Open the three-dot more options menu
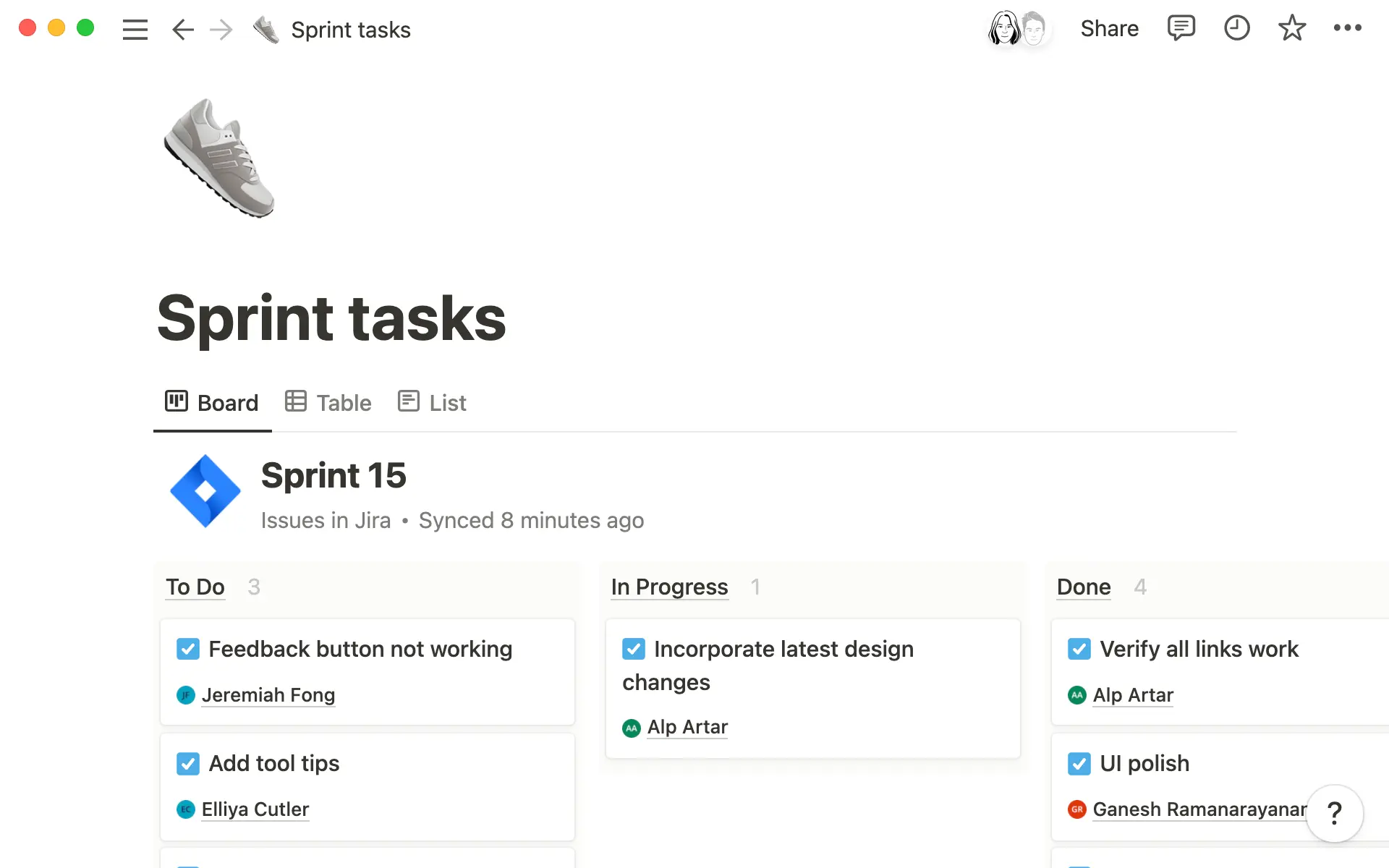The height and width of the screenshot is (868, 1389). (1348, 28)
